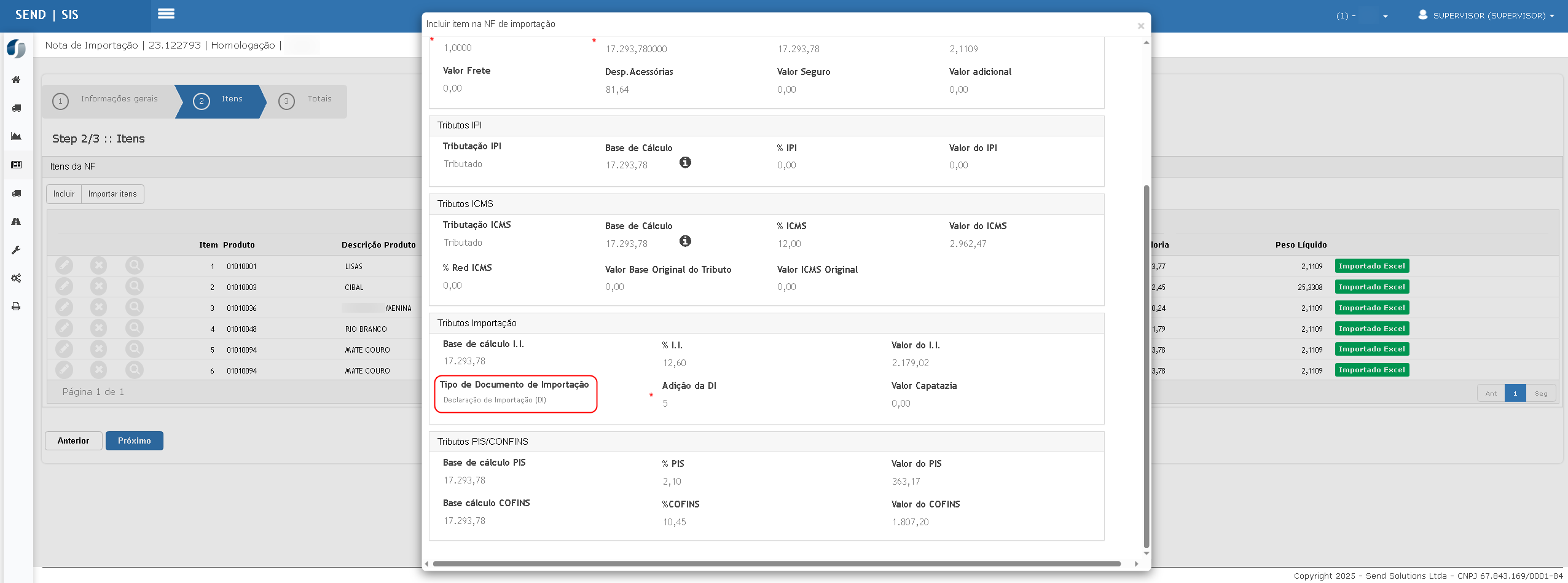The width and height of the screenshot is (1568, 583).
Task: Click the Importar itens button
Action: [112, 194]
